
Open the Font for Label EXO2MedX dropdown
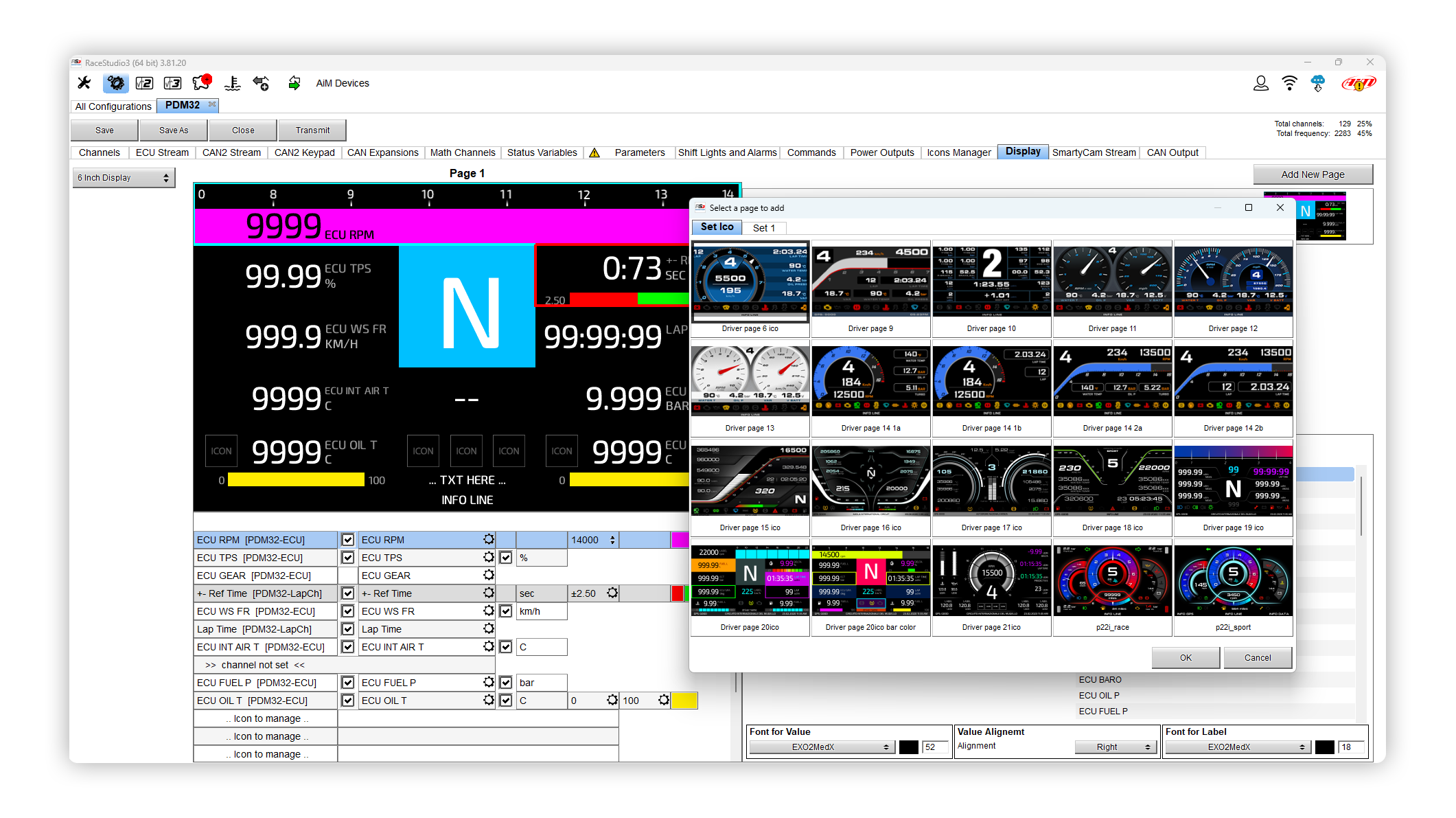point(1237,747)
